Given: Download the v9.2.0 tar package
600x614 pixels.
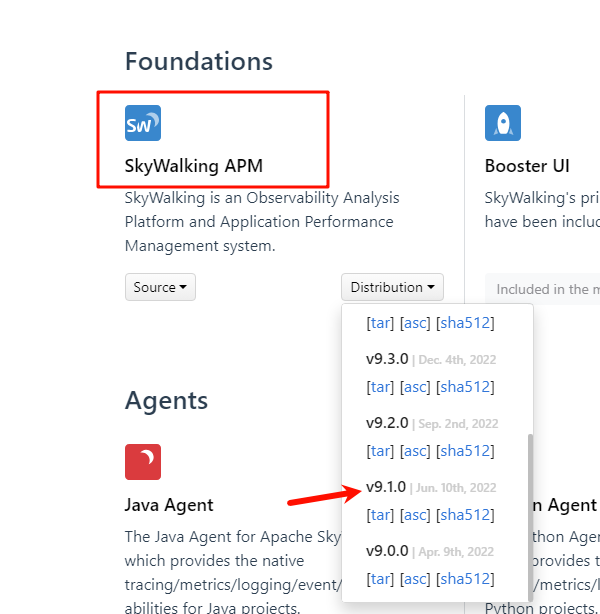Looking at the screenshot, I should point(380,451).
